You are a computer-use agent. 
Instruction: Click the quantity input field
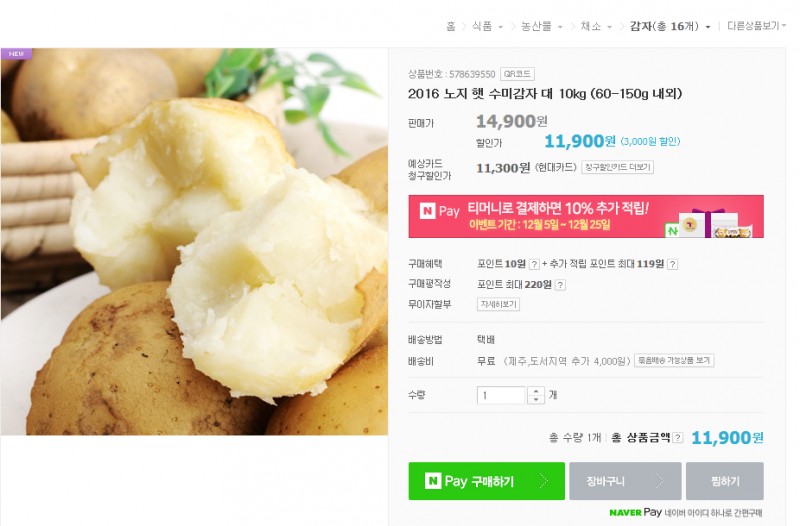[x=501, y=395]
